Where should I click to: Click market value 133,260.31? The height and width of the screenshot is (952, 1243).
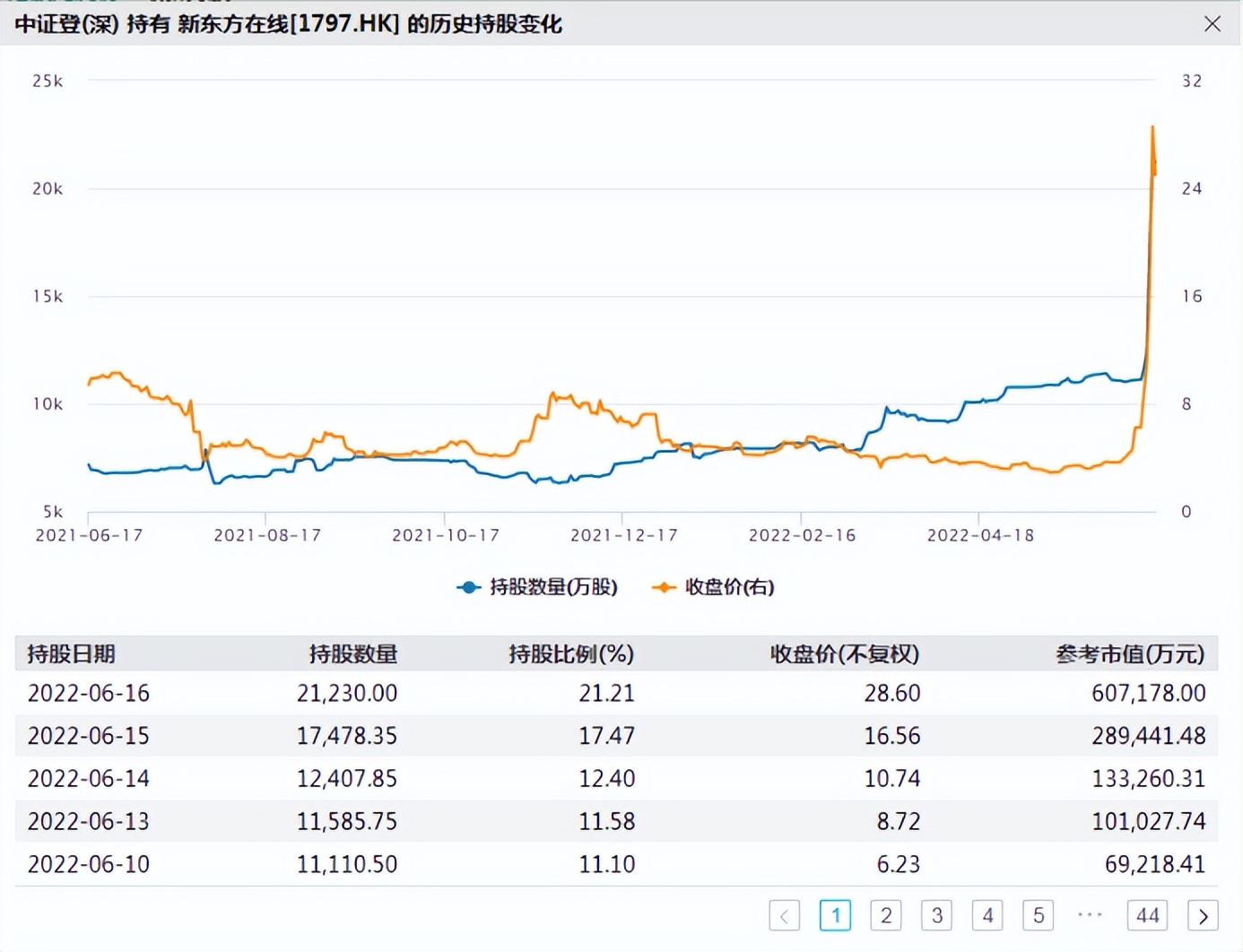point(1149,778)
